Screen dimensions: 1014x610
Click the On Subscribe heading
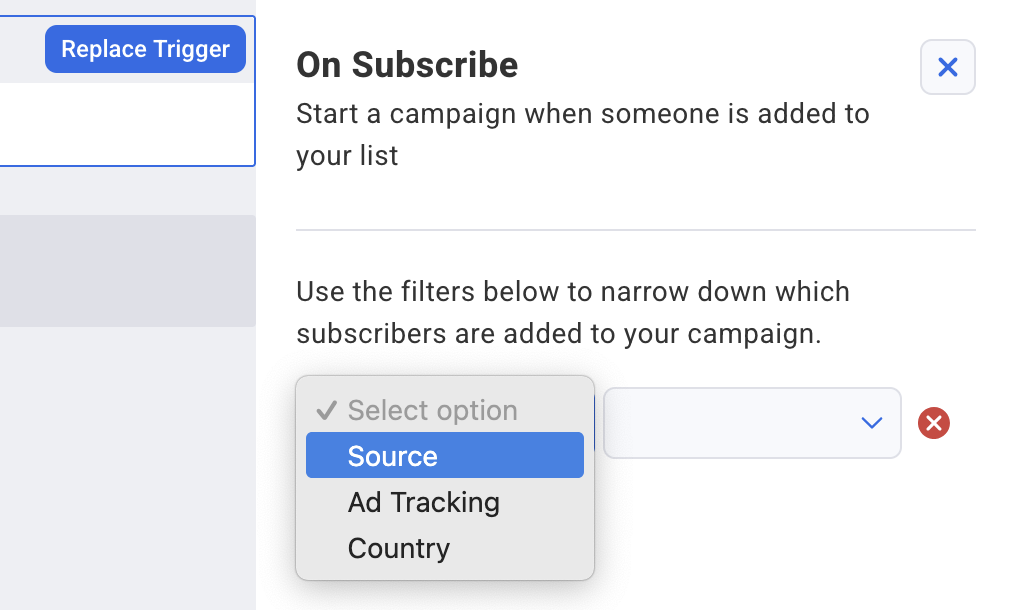[407, 65]
